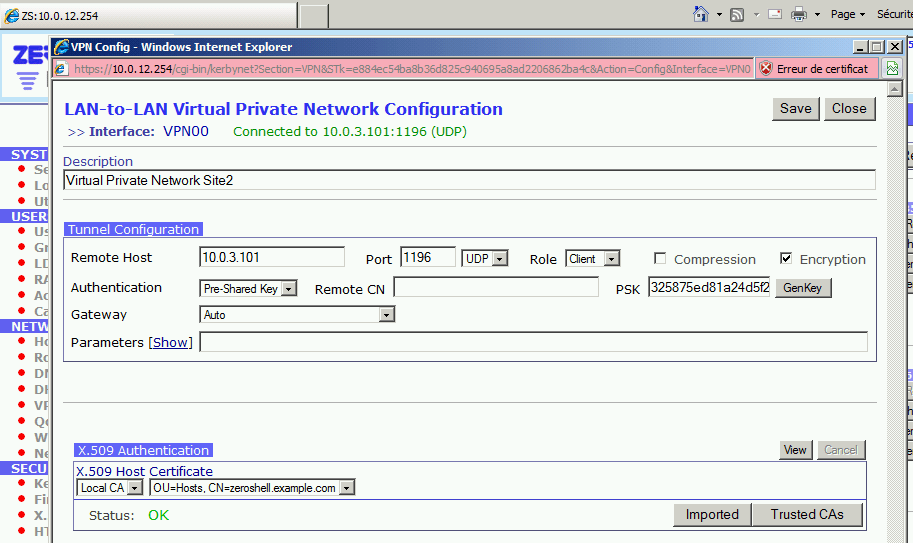Screen dimensions: 913x543
Task: Select the ZS:10.0.12.254 browser tab
Action: pyautogui.click(x=149, y=16)
